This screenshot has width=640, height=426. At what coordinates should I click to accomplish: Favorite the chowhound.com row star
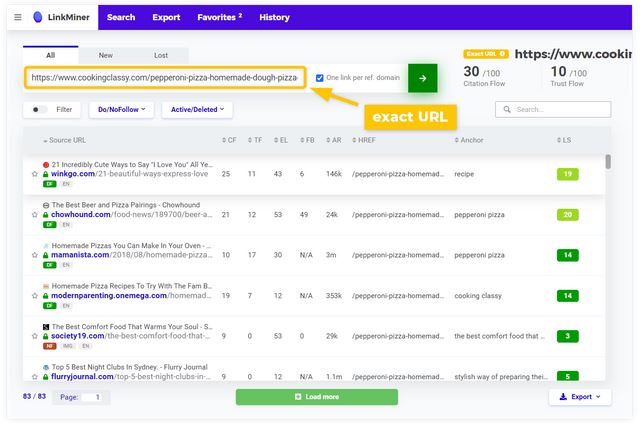35,215
